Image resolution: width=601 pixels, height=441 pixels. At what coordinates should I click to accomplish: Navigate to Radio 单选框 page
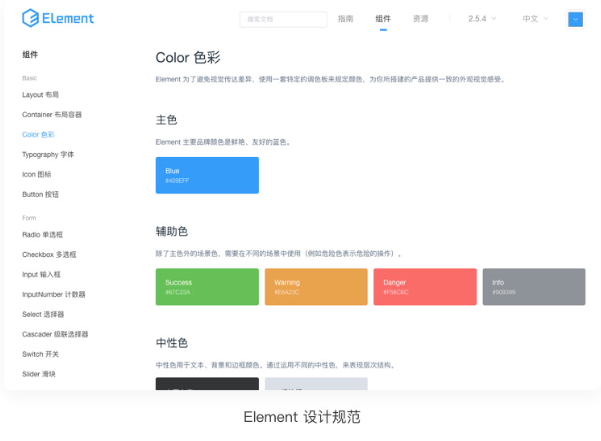click(x=42, y=234)
